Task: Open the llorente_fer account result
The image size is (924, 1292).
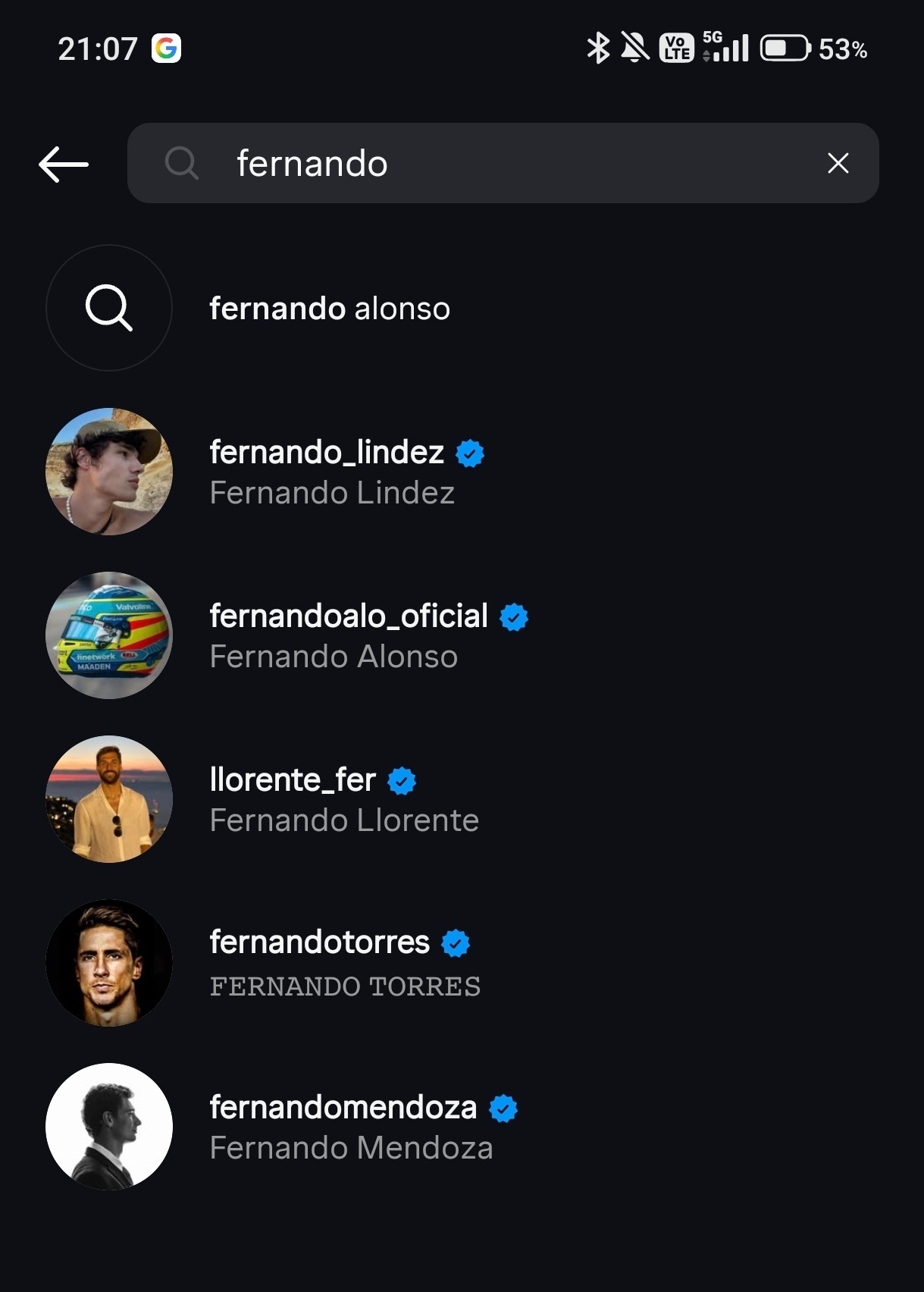Action: coord(293,780)
